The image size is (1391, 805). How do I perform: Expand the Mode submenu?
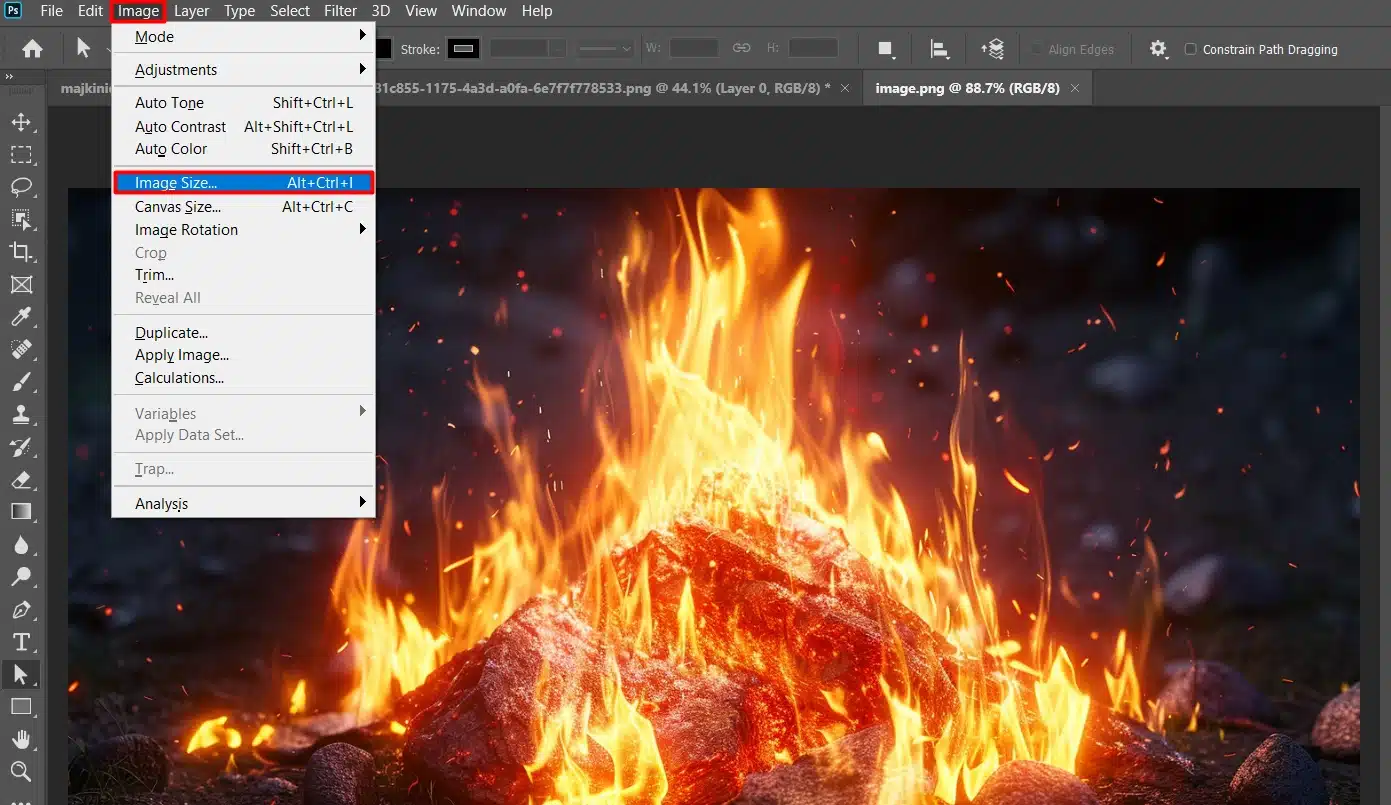243,36
